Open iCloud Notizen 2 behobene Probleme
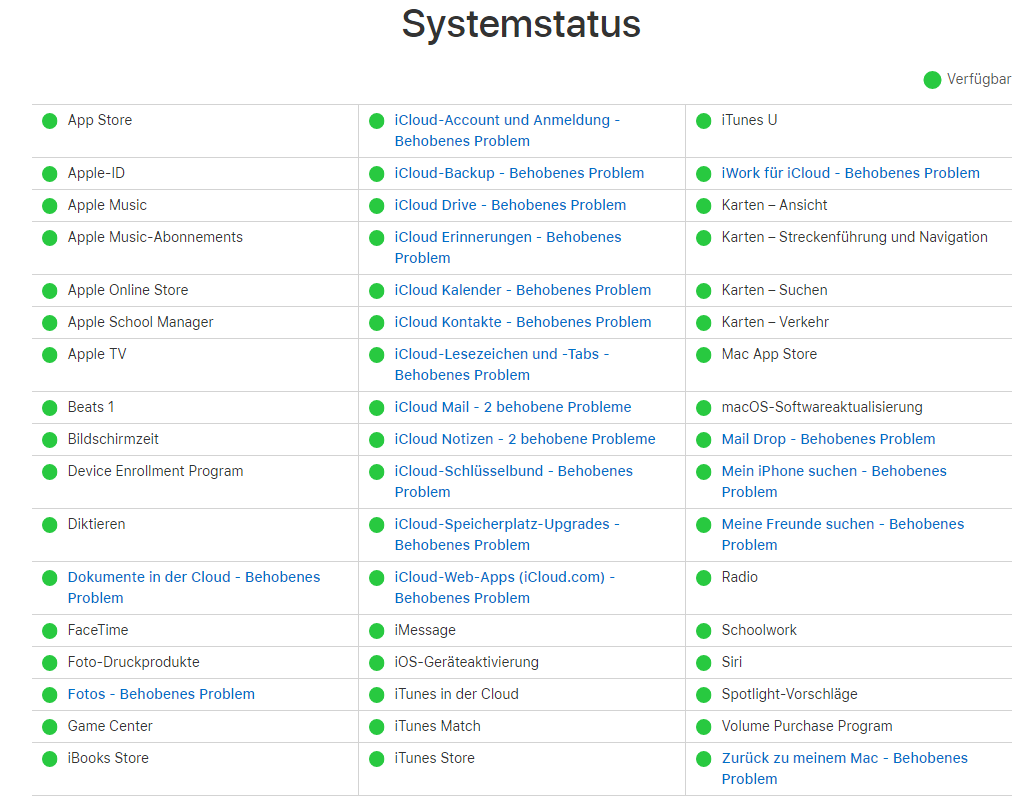 524,439
